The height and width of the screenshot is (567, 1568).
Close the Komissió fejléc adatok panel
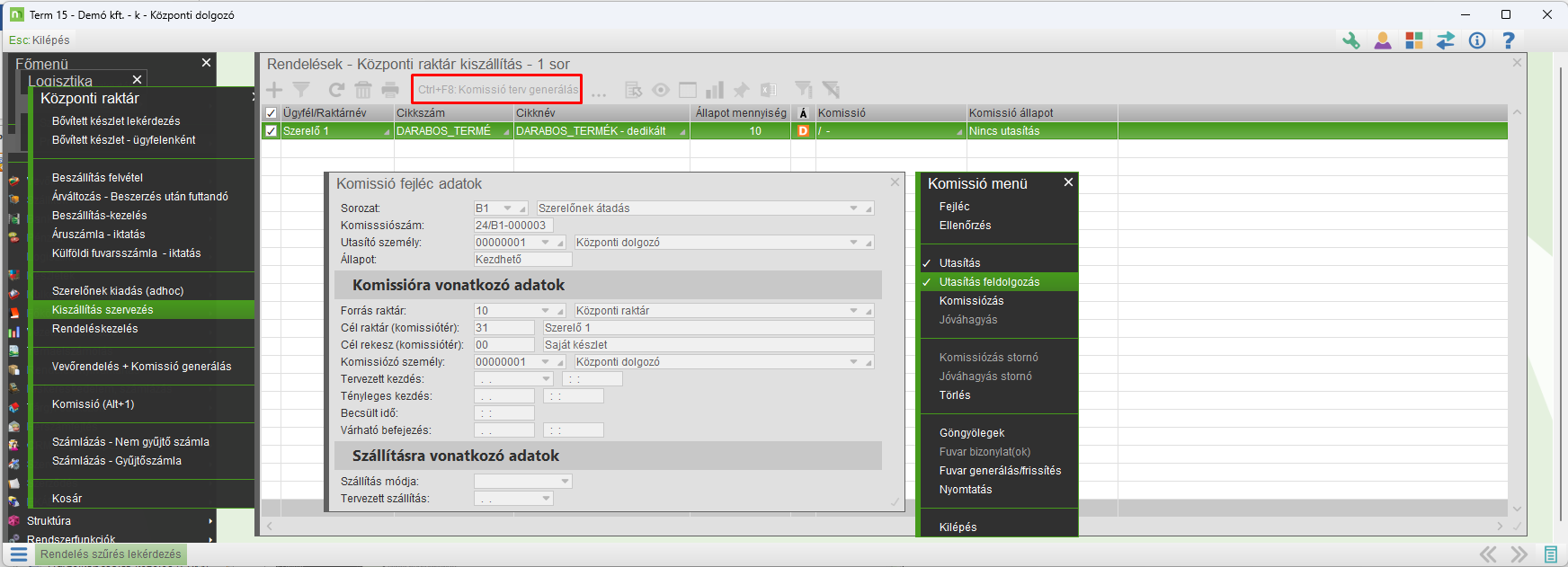[895, 182]
